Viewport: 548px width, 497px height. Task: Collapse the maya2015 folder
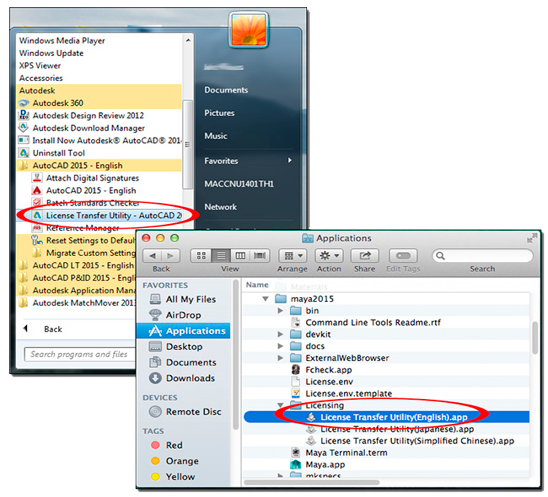tap(266, 299)
